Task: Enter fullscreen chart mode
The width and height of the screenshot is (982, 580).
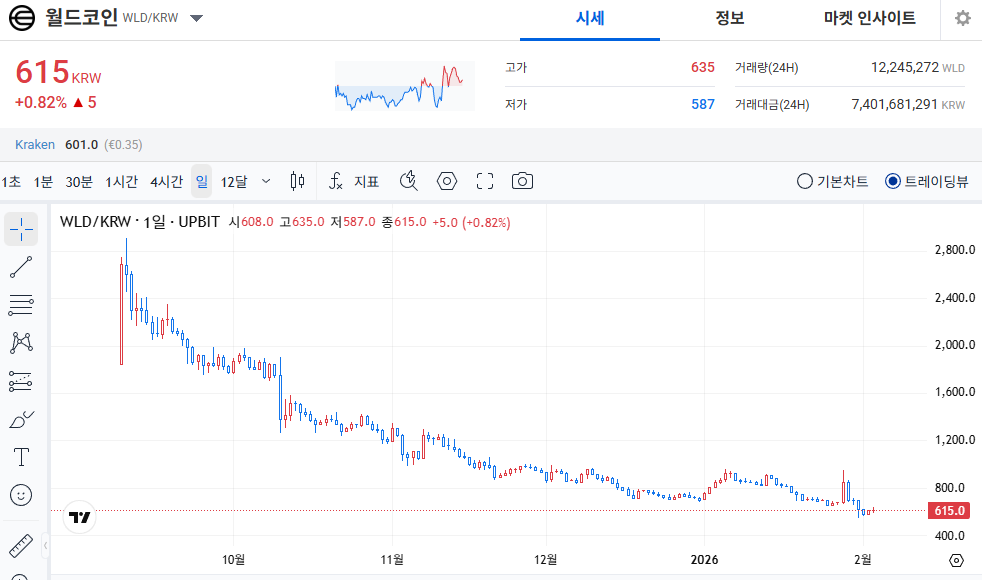Action: pyautogui.click(x=485, y=181)
